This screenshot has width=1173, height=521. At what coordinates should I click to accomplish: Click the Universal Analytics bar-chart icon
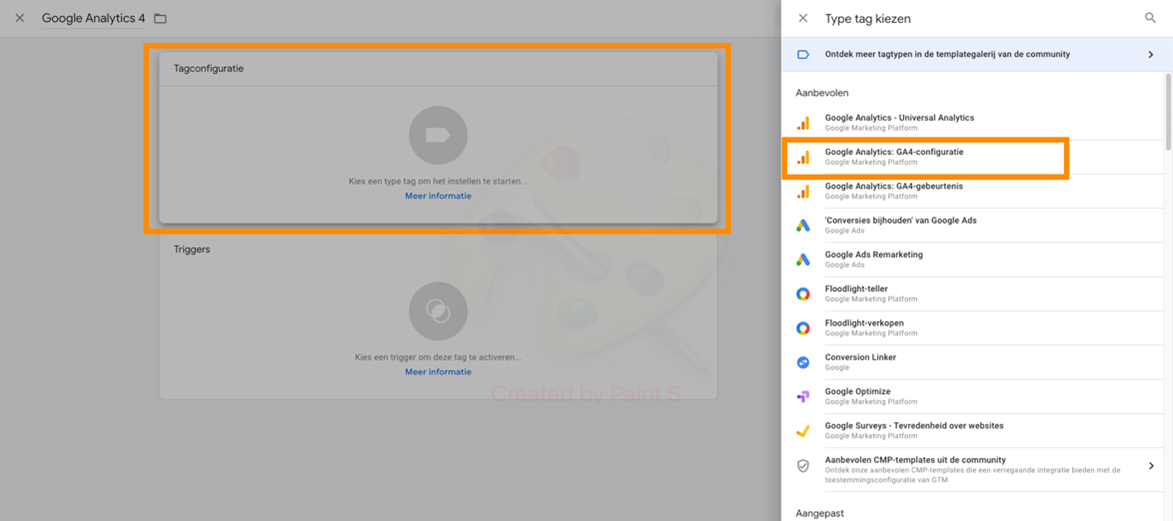pos(803,123)
